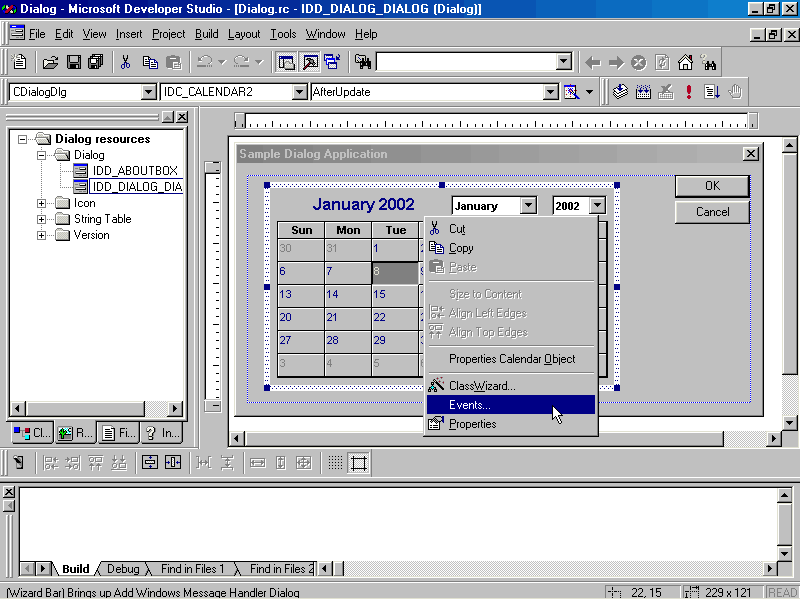Expand the String Table folder
This screenshot has height=600, width=800.
coord(41,219)
